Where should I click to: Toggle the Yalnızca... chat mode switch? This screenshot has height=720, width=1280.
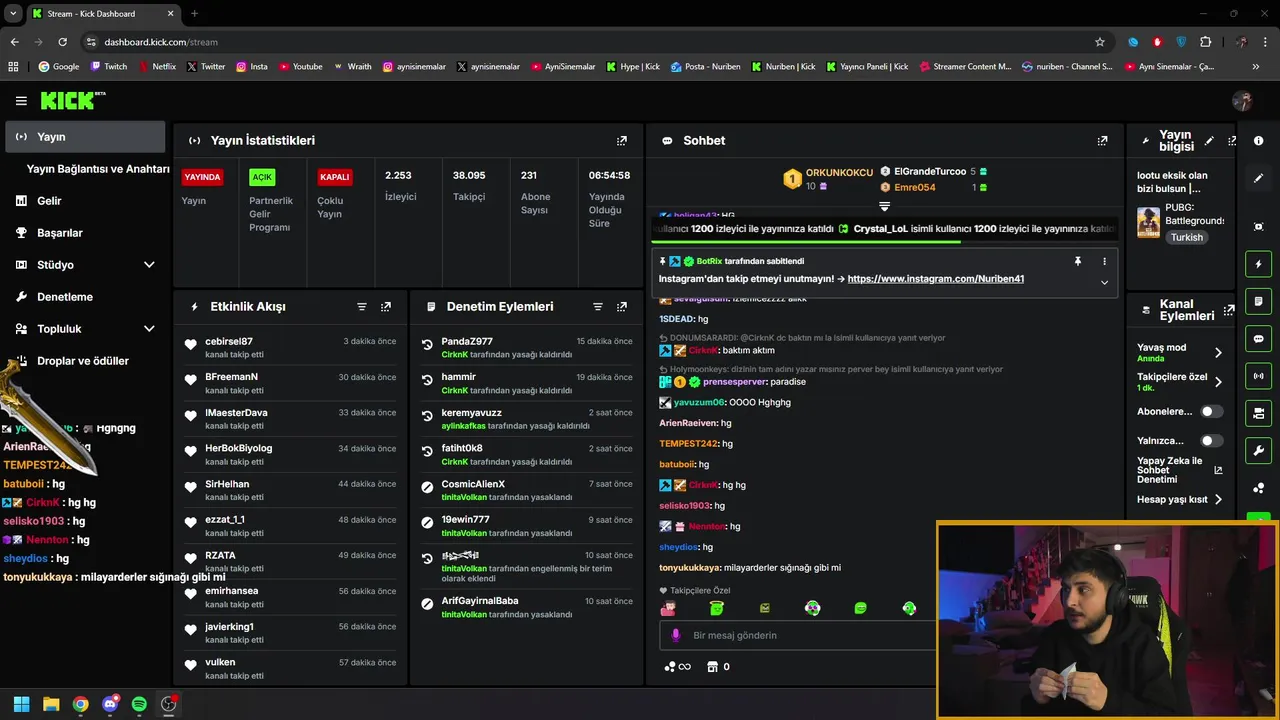click(x=1211, y=440)
